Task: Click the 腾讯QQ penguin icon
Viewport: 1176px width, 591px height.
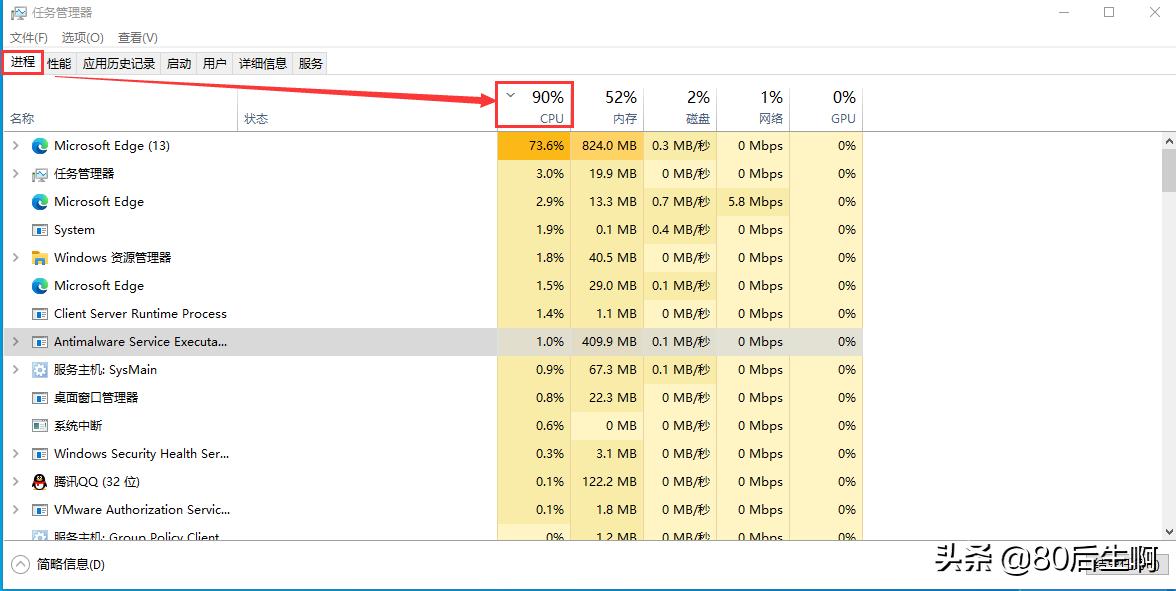Action: (40, 482)
